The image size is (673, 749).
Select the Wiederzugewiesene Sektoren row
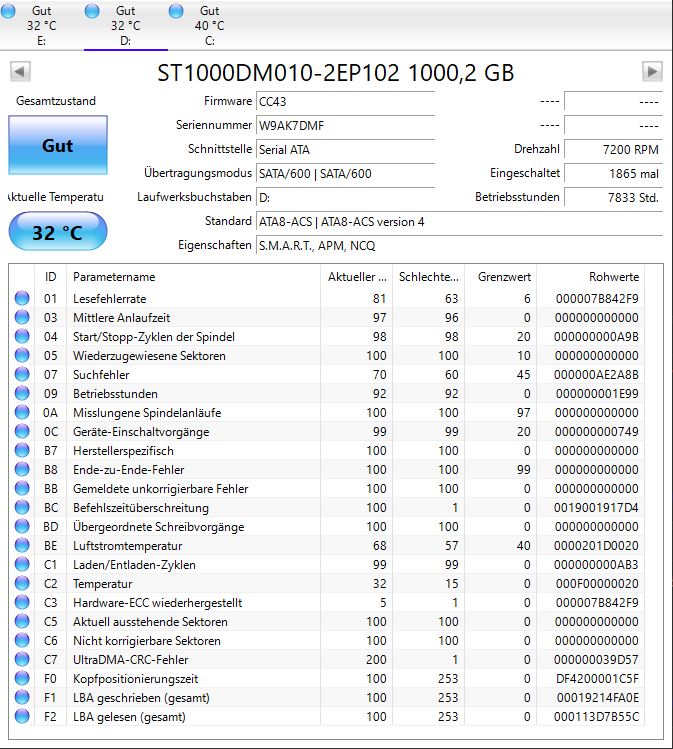pos(327,355)
